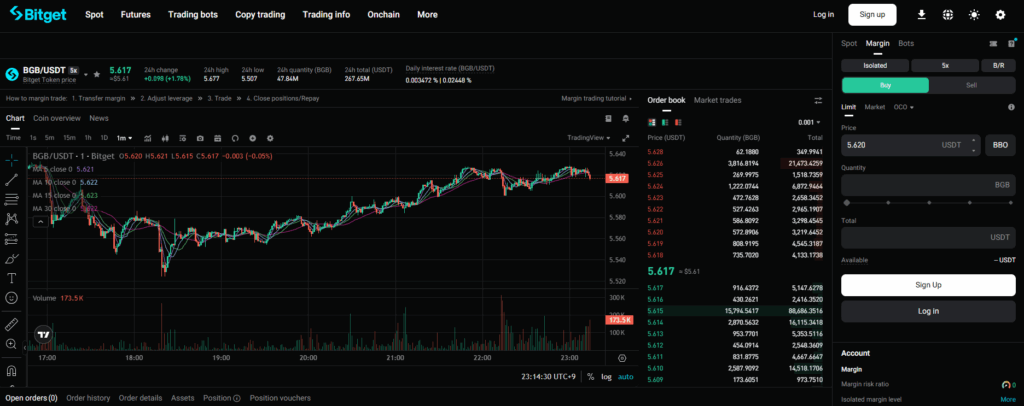1024x406 pixels.
Task: Click the quantity percentage slider
Action: click(928, 202)
